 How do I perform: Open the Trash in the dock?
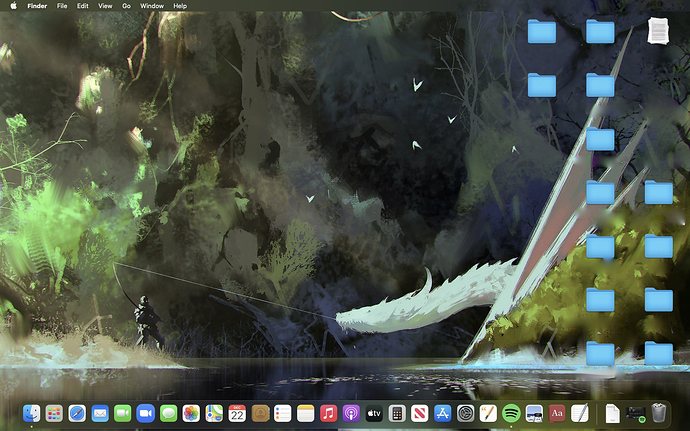point(659,413)
